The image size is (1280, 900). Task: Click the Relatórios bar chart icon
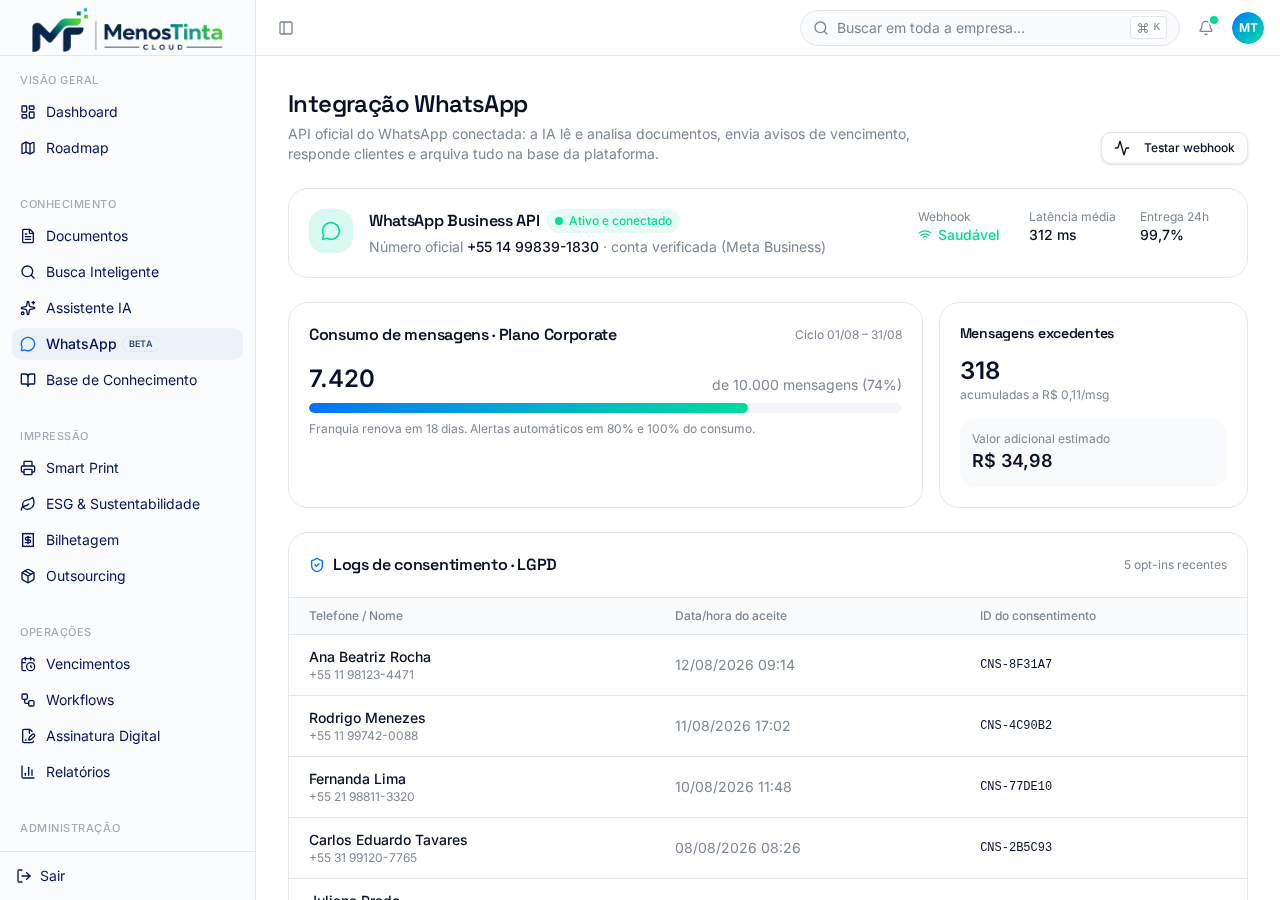point(28,772)
